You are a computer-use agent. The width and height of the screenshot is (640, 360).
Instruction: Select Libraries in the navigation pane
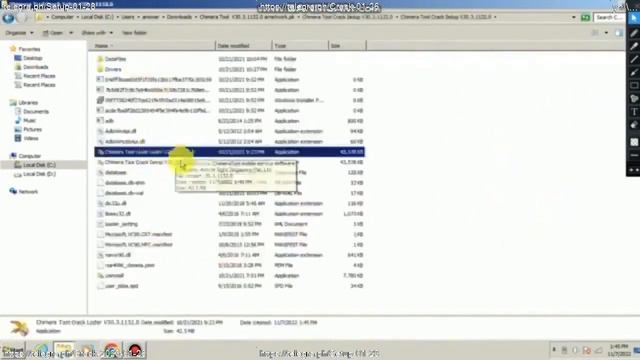[x=28, y=102]
